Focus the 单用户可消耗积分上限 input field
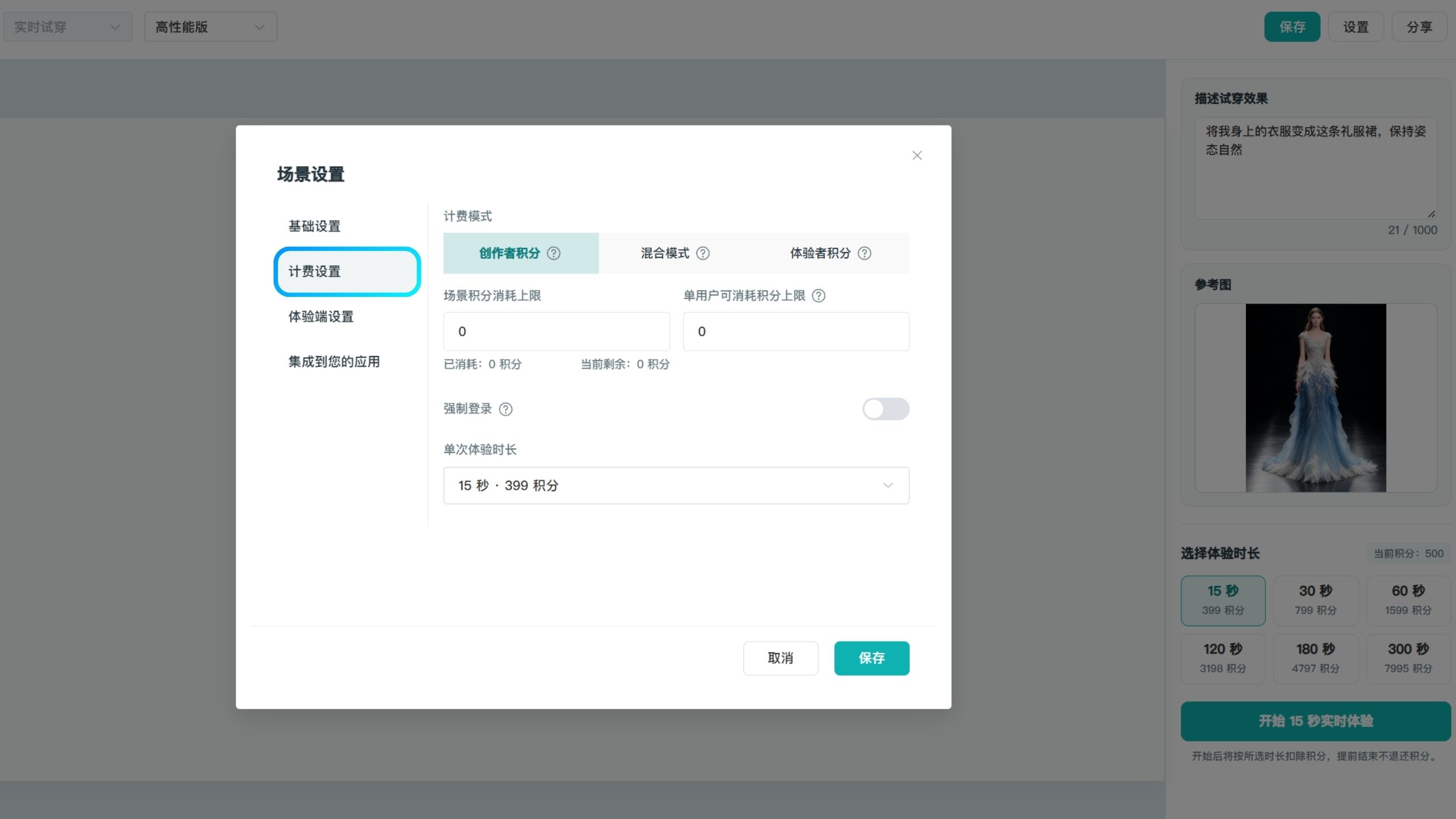 [796, 332]
